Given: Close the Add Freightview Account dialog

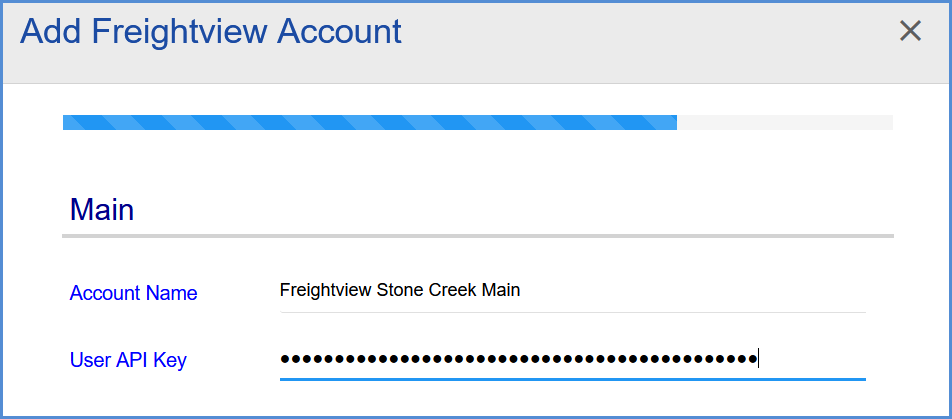Looking at the screenshot, I should (x=910, y=31).
